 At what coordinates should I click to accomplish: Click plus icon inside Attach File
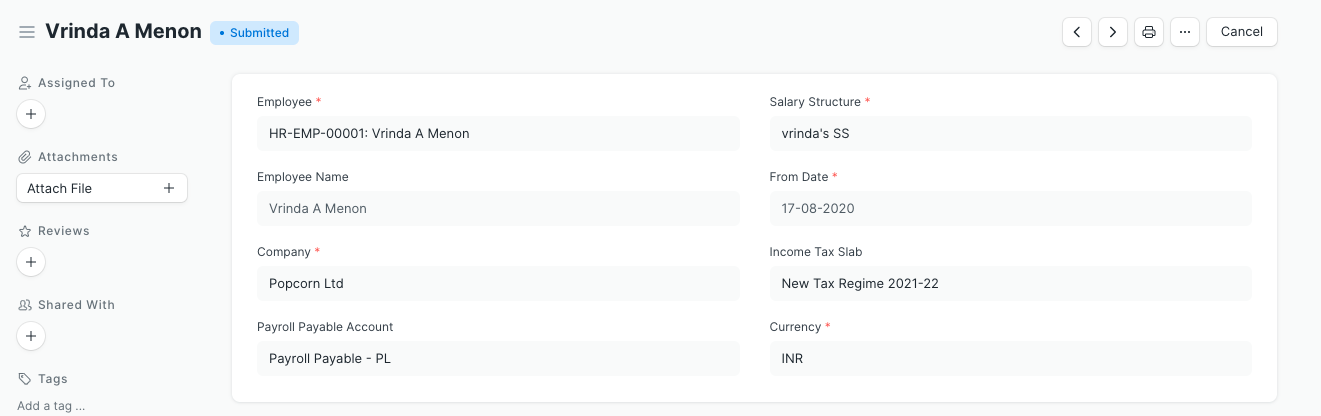pos(169,188)
